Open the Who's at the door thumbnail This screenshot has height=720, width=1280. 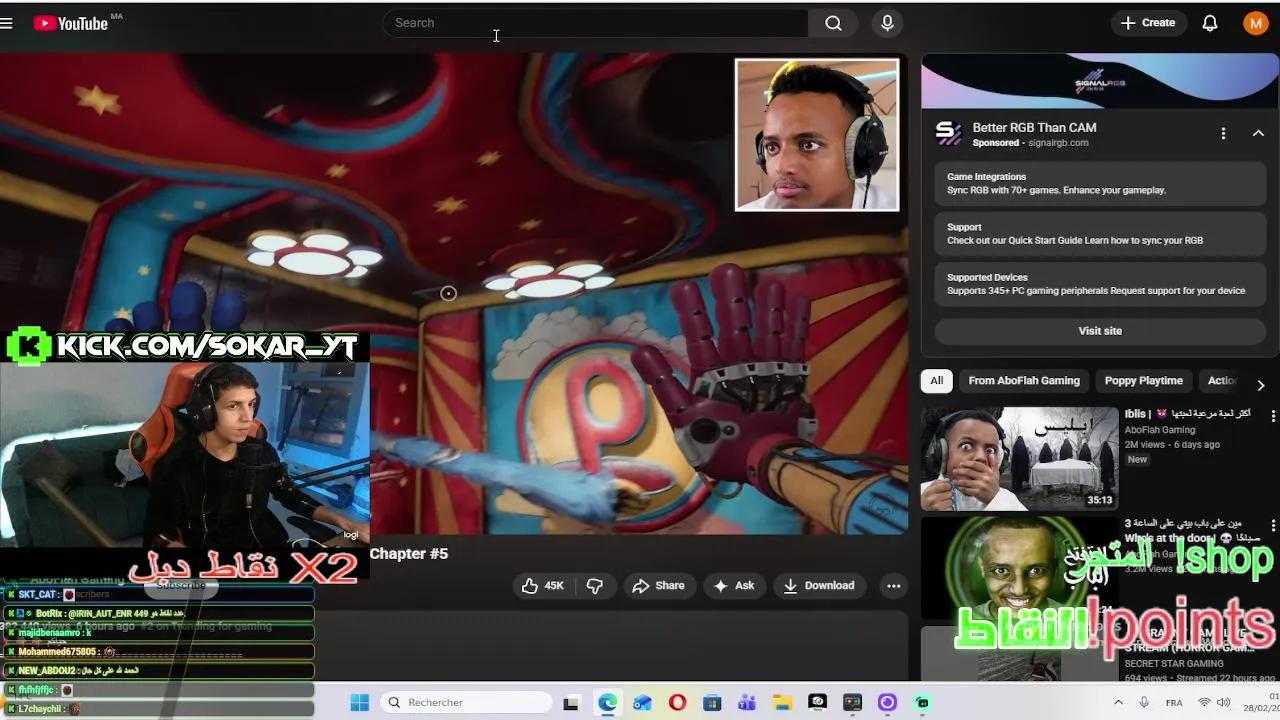[x=1019, y=567]
